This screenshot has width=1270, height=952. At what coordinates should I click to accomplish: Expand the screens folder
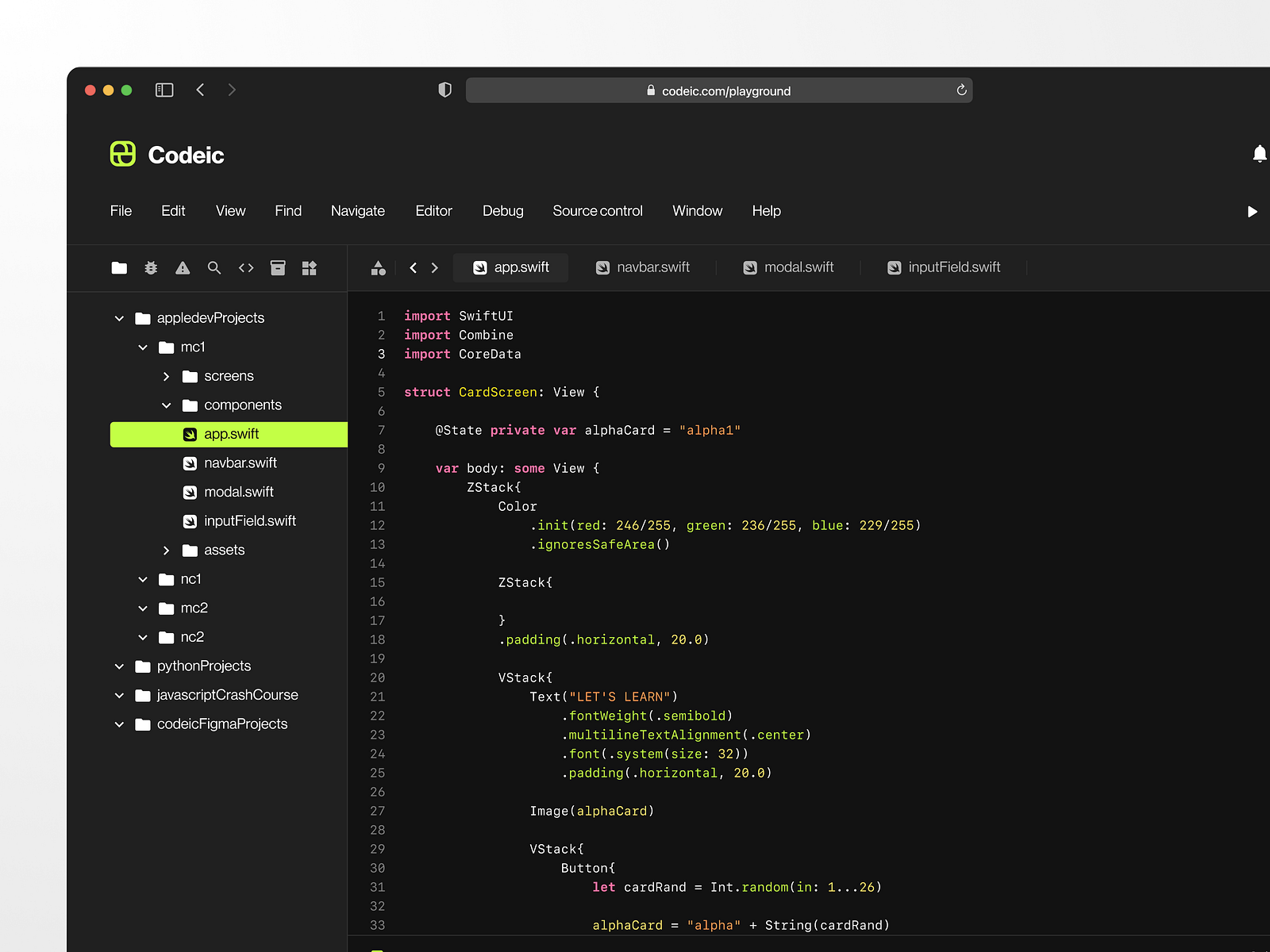167,376
